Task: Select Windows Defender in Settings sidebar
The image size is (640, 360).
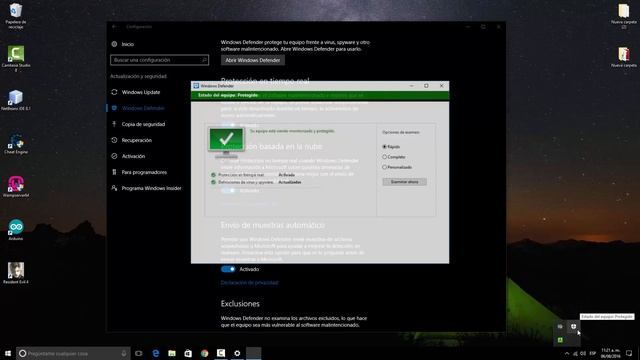Action: tap(143, 108)
